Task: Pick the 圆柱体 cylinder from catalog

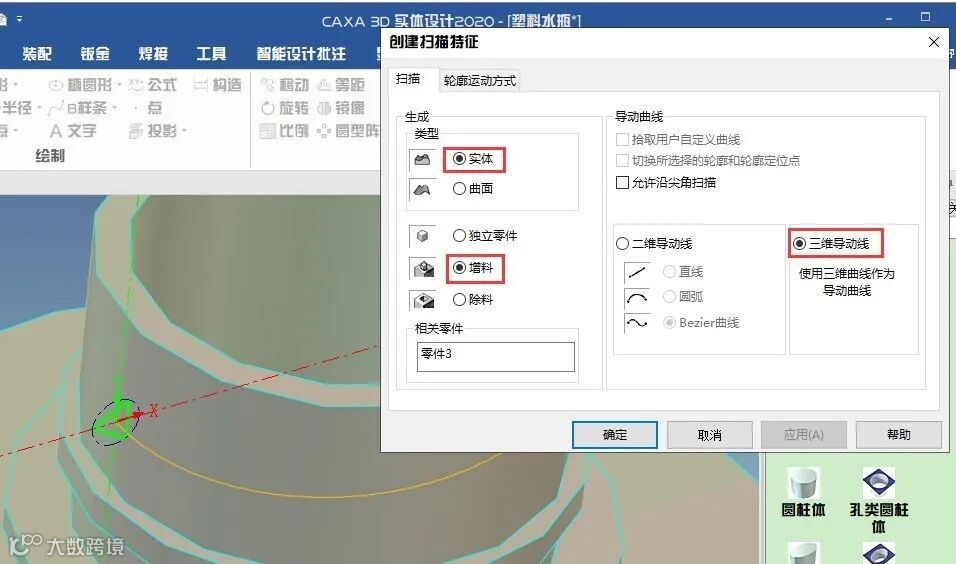Action: tap(803, 493)
